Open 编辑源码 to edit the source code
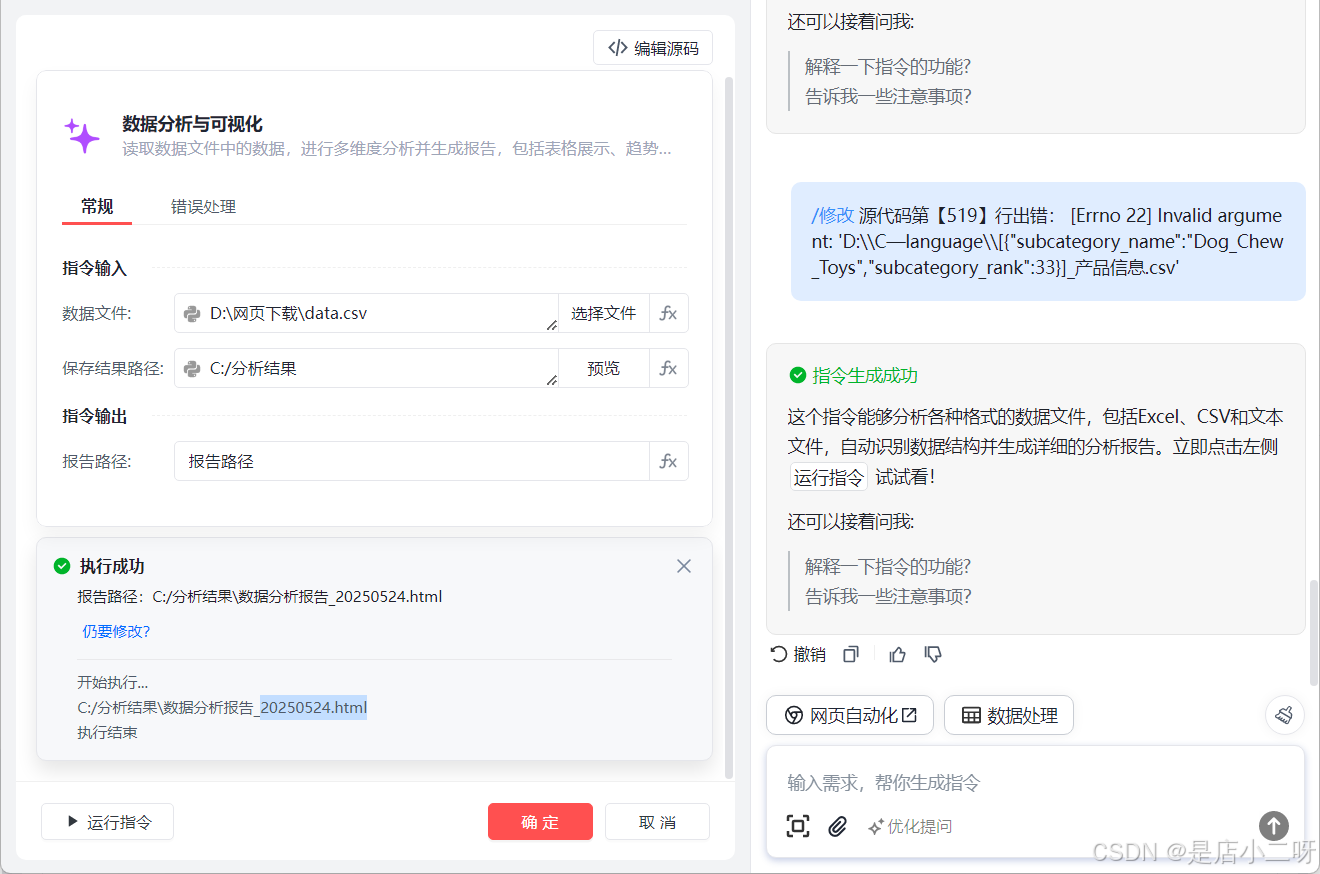Viewport: 1320px width, 874px height. click(x=652, y=47)
